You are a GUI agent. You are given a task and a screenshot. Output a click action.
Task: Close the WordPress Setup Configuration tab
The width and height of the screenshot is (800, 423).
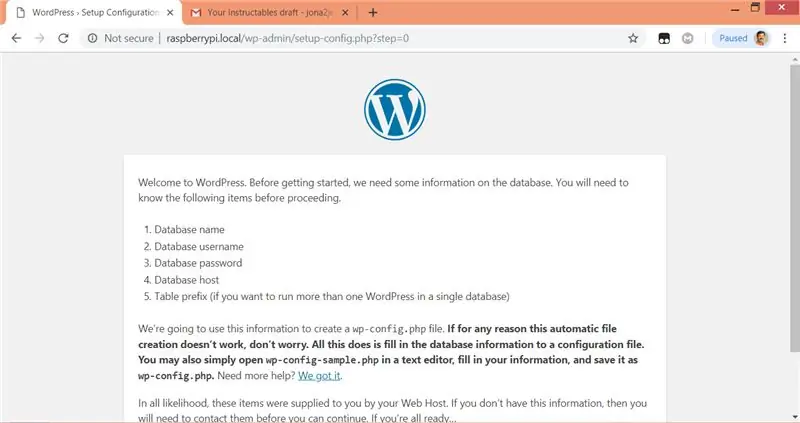(170, 13)
